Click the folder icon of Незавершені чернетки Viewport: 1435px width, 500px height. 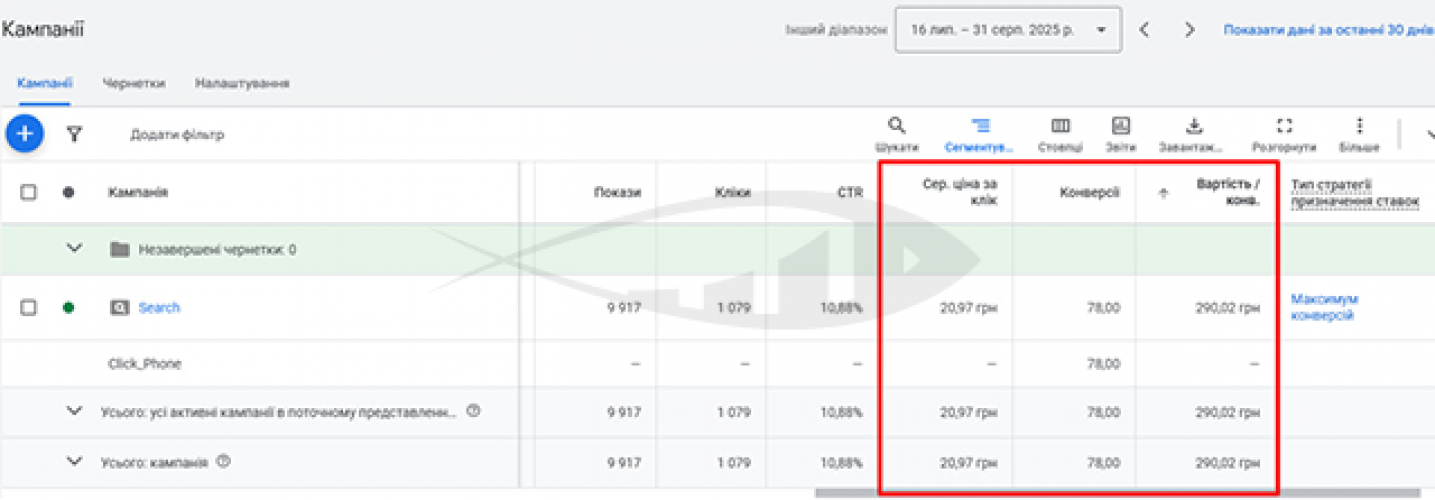pos(120,249)
